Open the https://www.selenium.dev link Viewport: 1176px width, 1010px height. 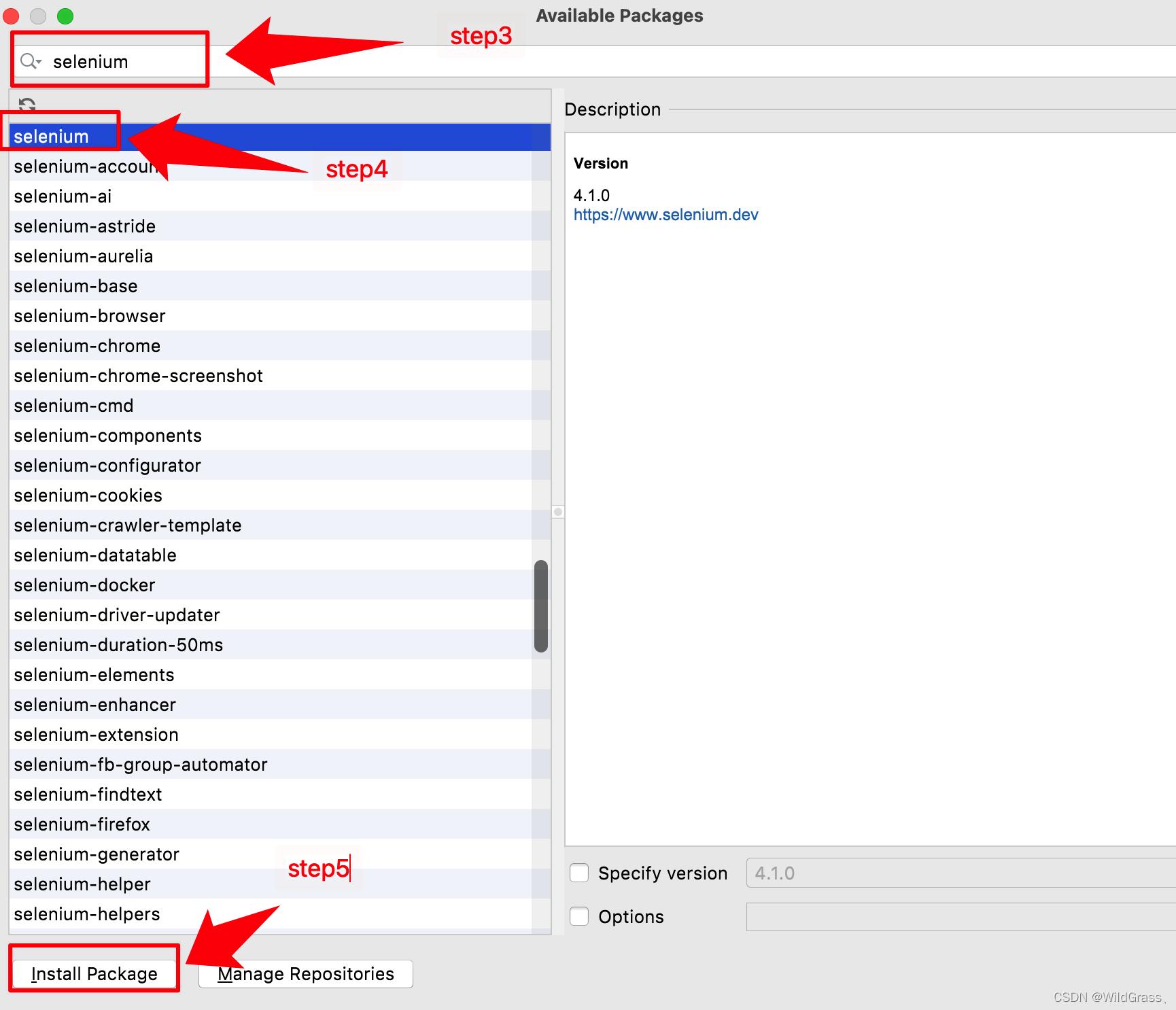[666, 215]
